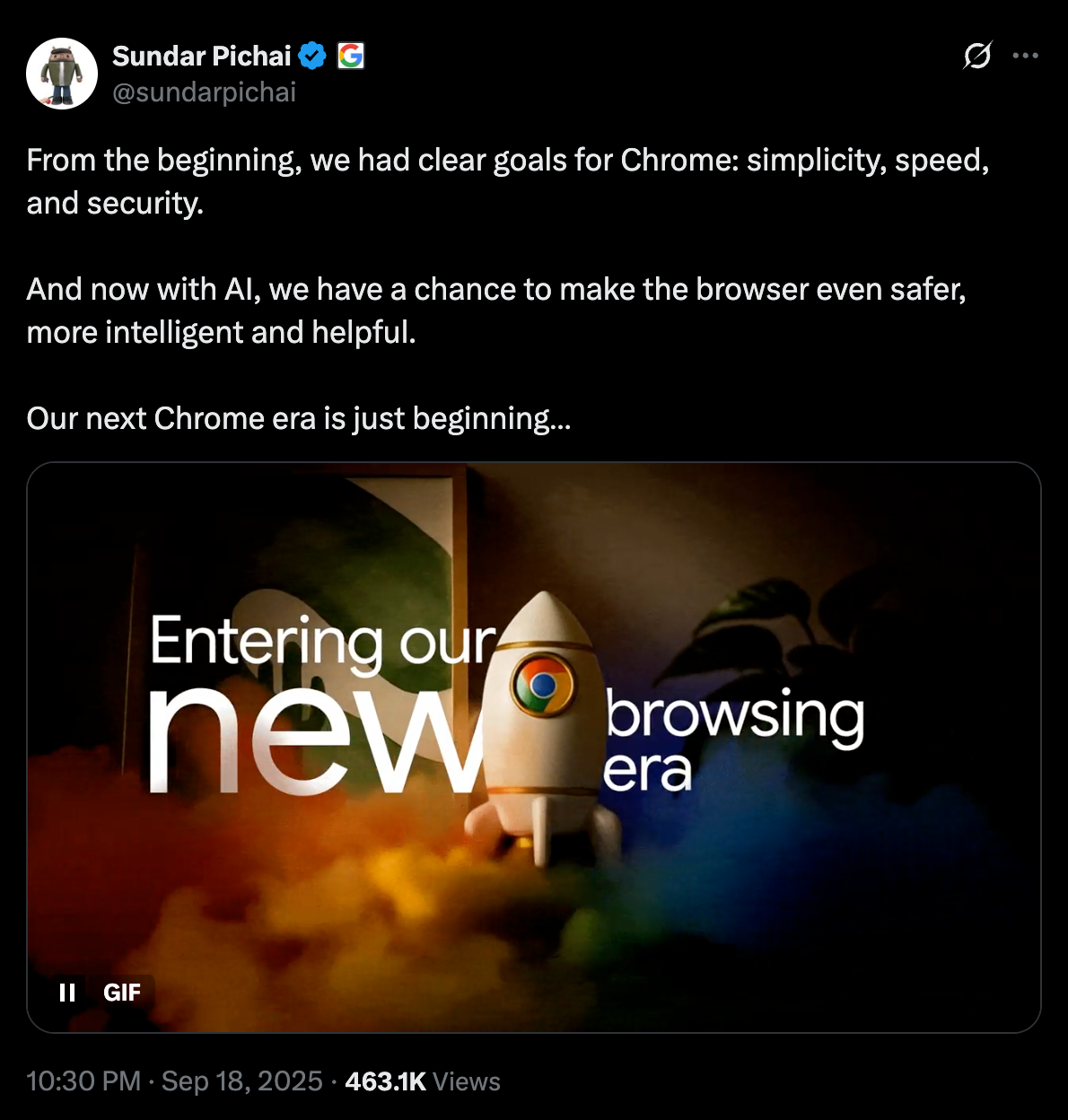Open the Sundar Pichai display name link
1068x1120 pixels.
(202, 57)
